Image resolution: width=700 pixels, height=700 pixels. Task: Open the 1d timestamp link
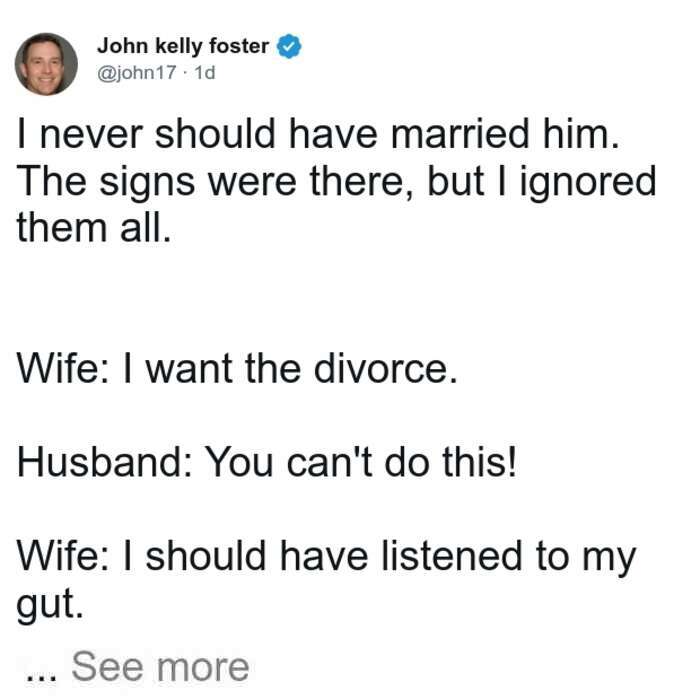205,72
